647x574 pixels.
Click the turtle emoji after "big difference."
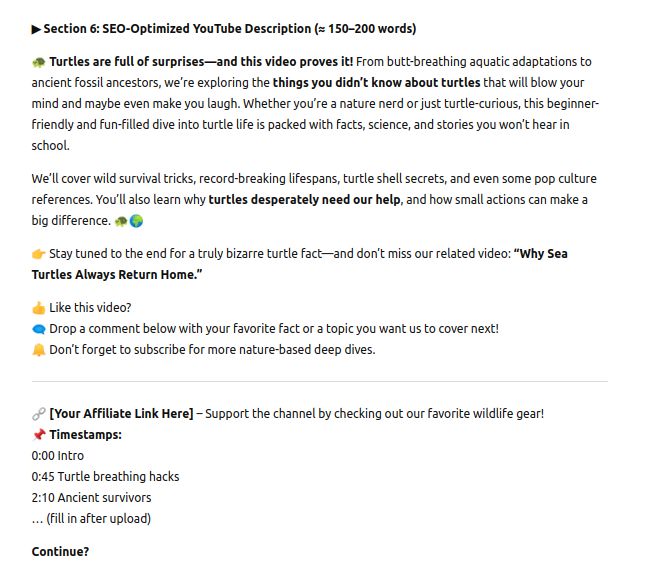[x=120, y=221]
